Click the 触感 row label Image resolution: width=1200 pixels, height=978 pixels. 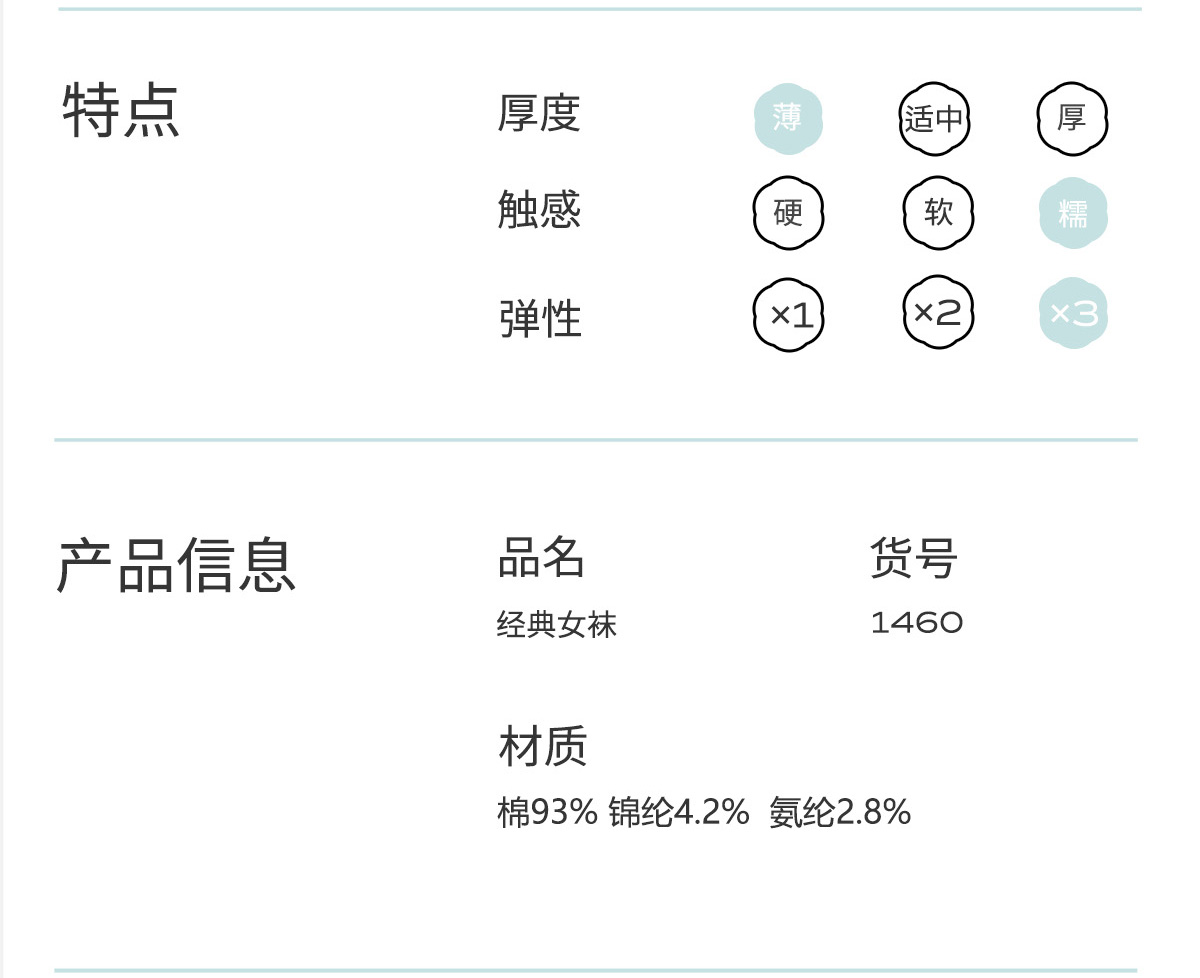pyautogui.click(x=539, y=210)
